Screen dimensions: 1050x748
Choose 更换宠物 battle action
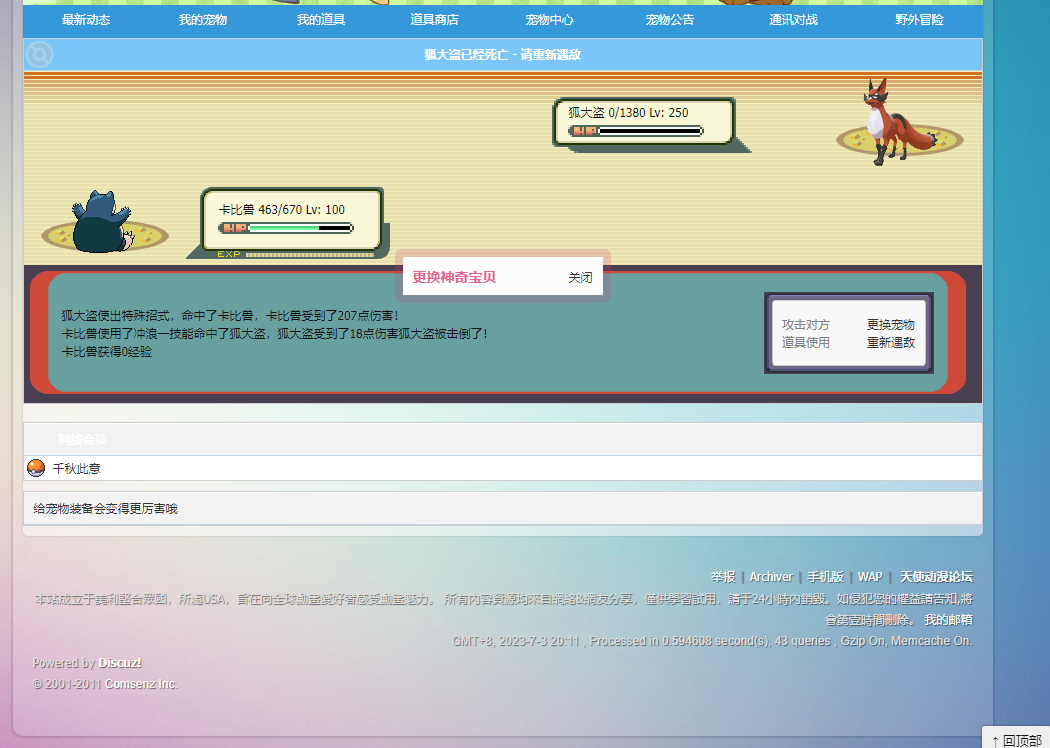pyautogui.click(x=891, y=325)
